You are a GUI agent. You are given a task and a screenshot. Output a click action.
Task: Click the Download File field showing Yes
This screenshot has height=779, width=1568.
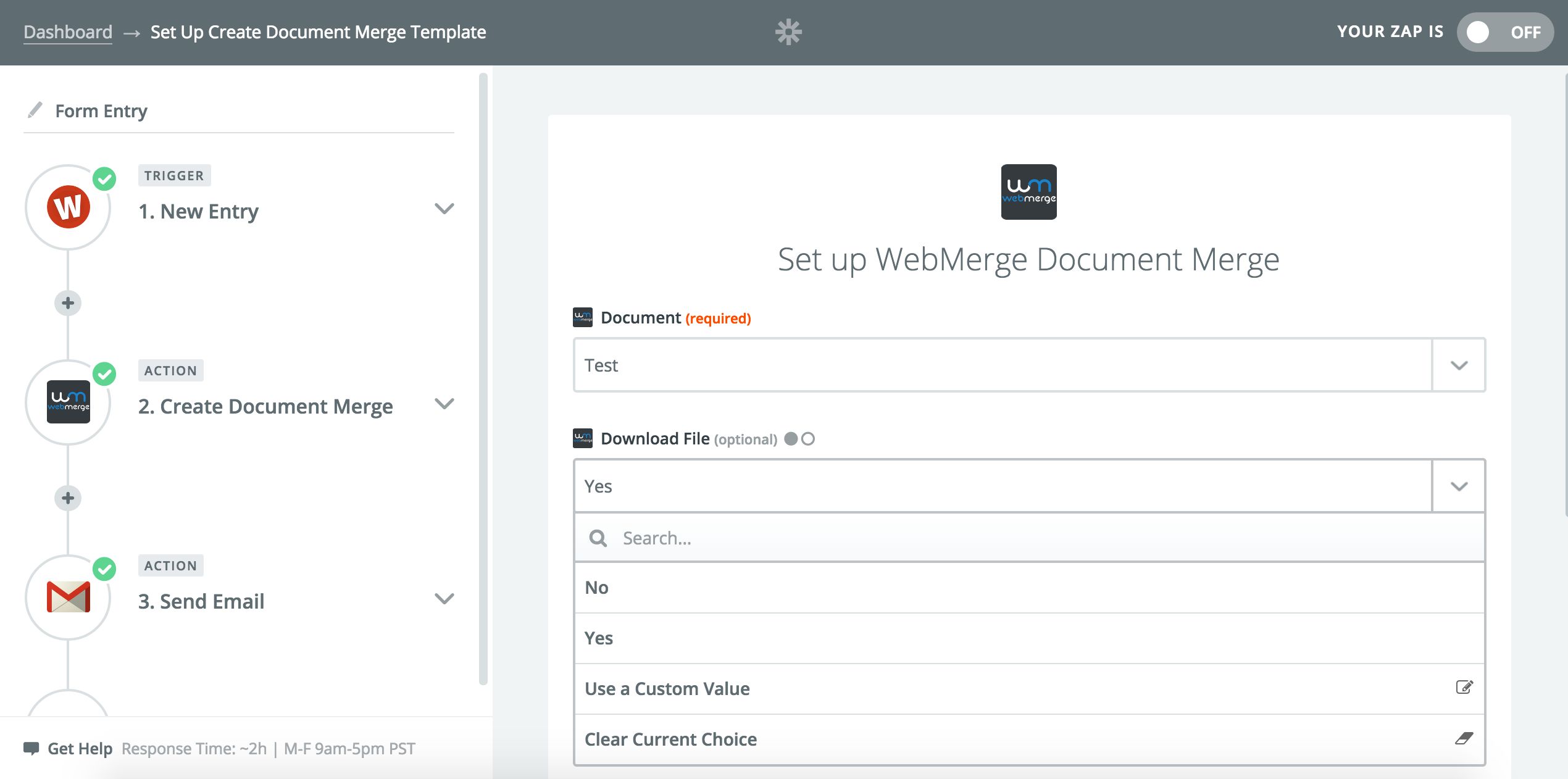1003,486
